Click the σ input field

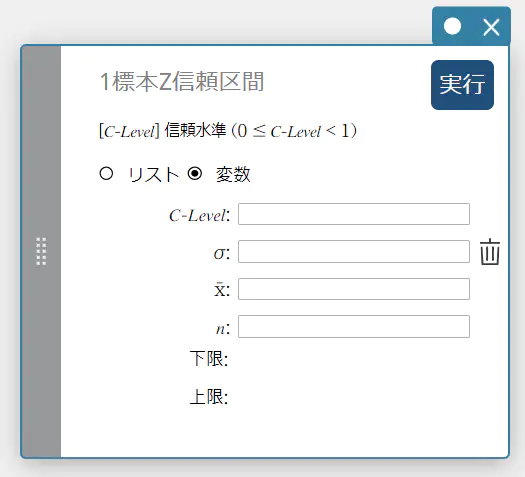pos(354,251)
